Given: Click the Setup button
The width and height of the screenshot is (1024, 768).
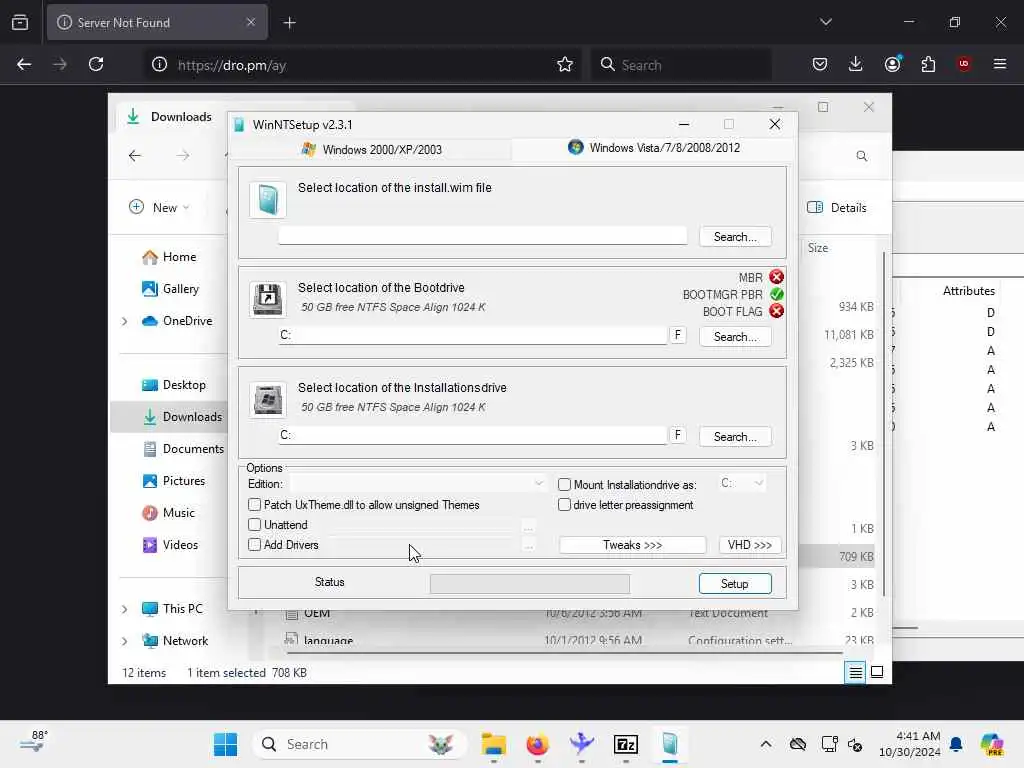Looking at the screenshot, I should click(735, 584).
